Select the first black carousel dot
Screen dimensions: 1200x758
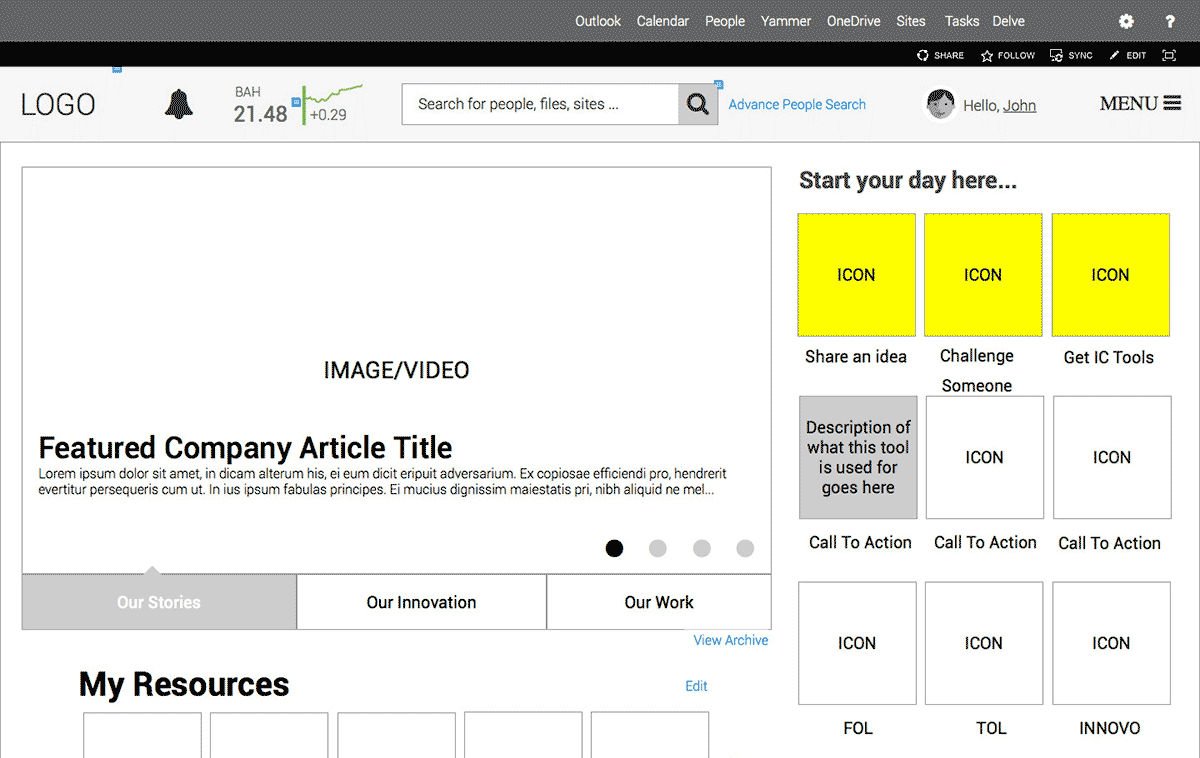pos(614,548)
